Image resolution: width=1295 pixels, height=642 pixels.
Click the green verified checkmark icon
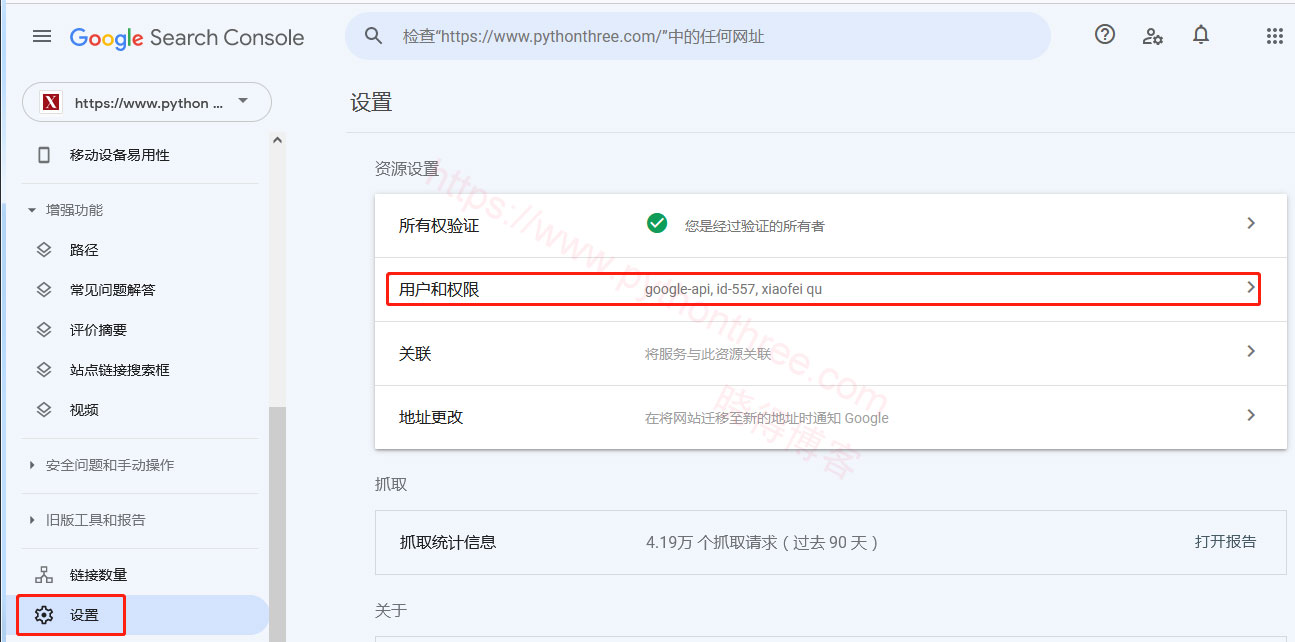click(657, 223)
